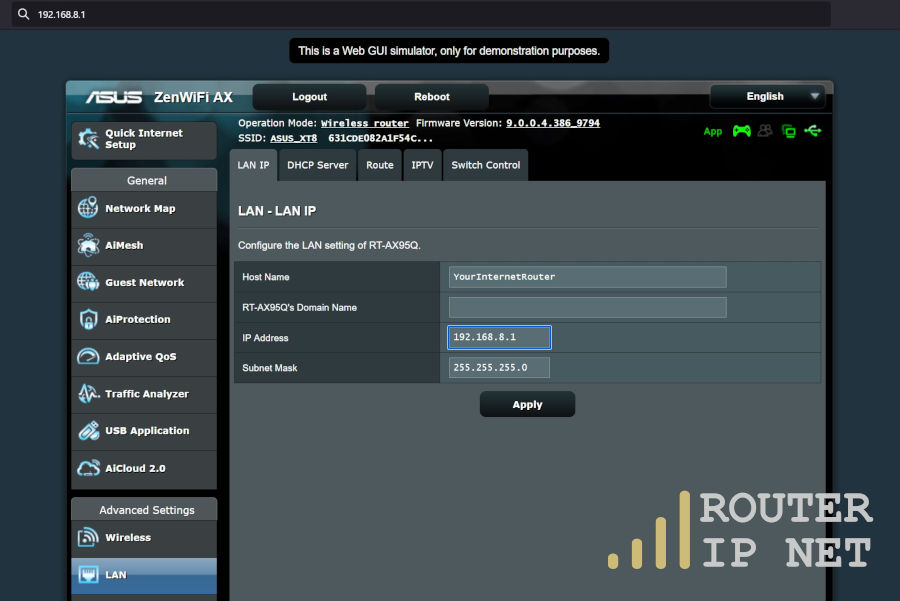Switch to the Switch Control tab

pyautogui.click(x=486, y=165)
